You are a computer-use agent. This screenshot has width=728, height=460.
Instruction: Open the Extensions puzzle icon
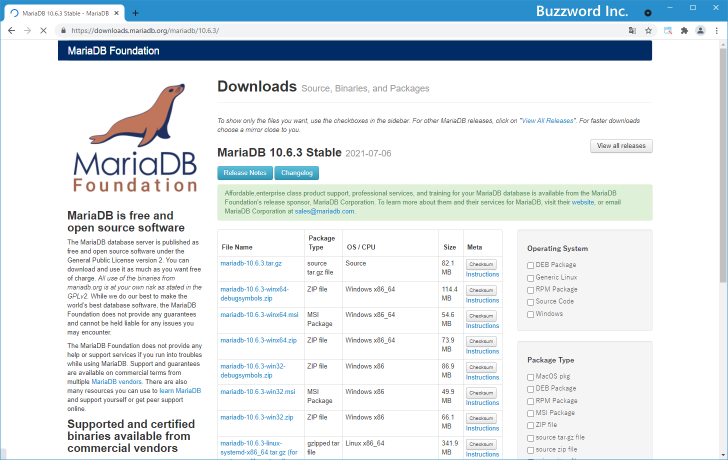(x=684, y=30)
